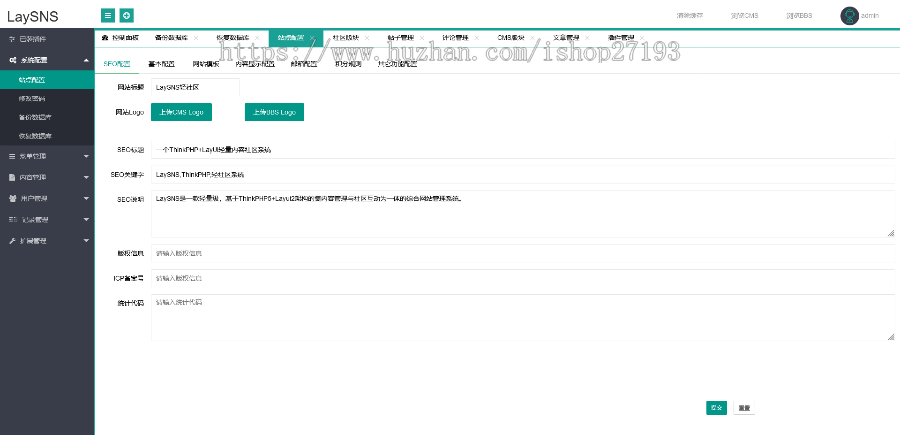Open the admin user menu

859,16
